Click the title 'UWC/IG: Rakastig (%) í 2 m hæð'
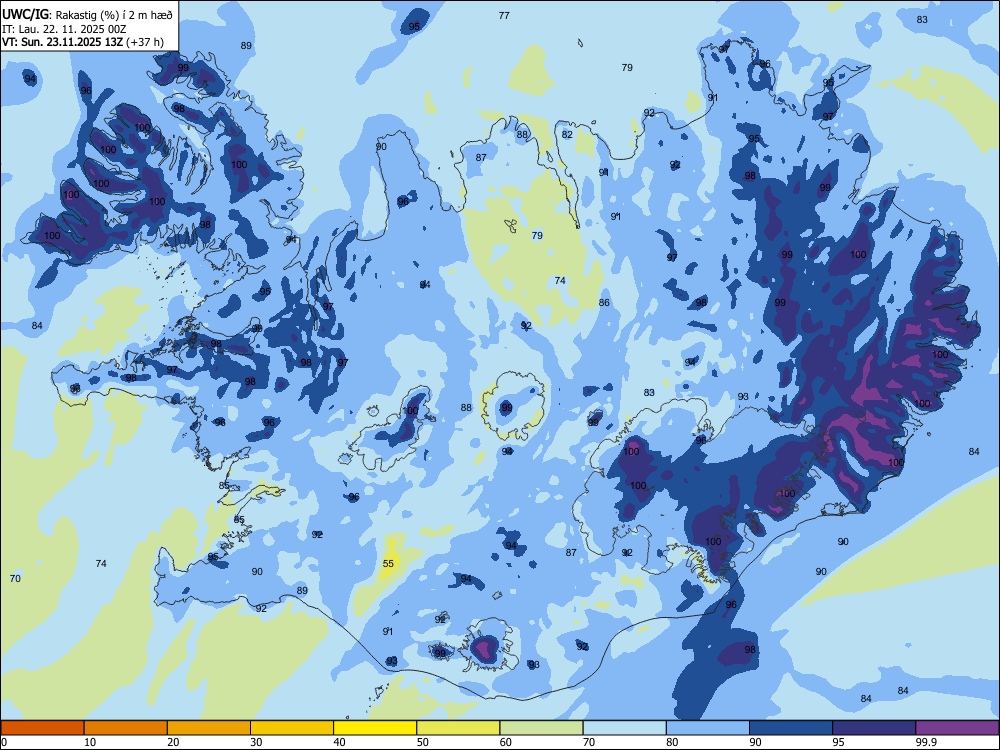The image size is (1000, 750). click(x=87, y=14)
